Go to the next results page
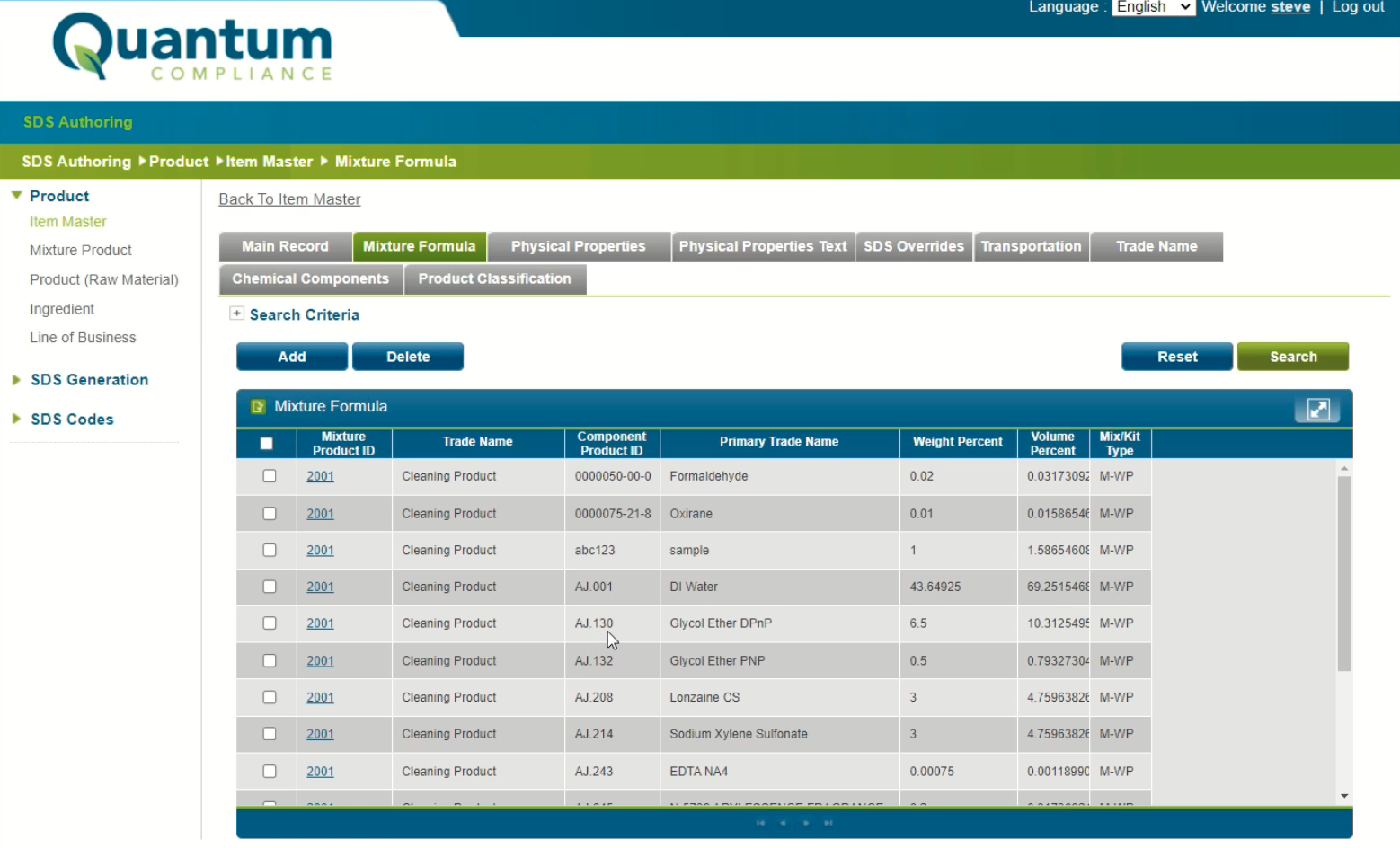Viewport: 1400px width, 848px height. pos(806,822)
